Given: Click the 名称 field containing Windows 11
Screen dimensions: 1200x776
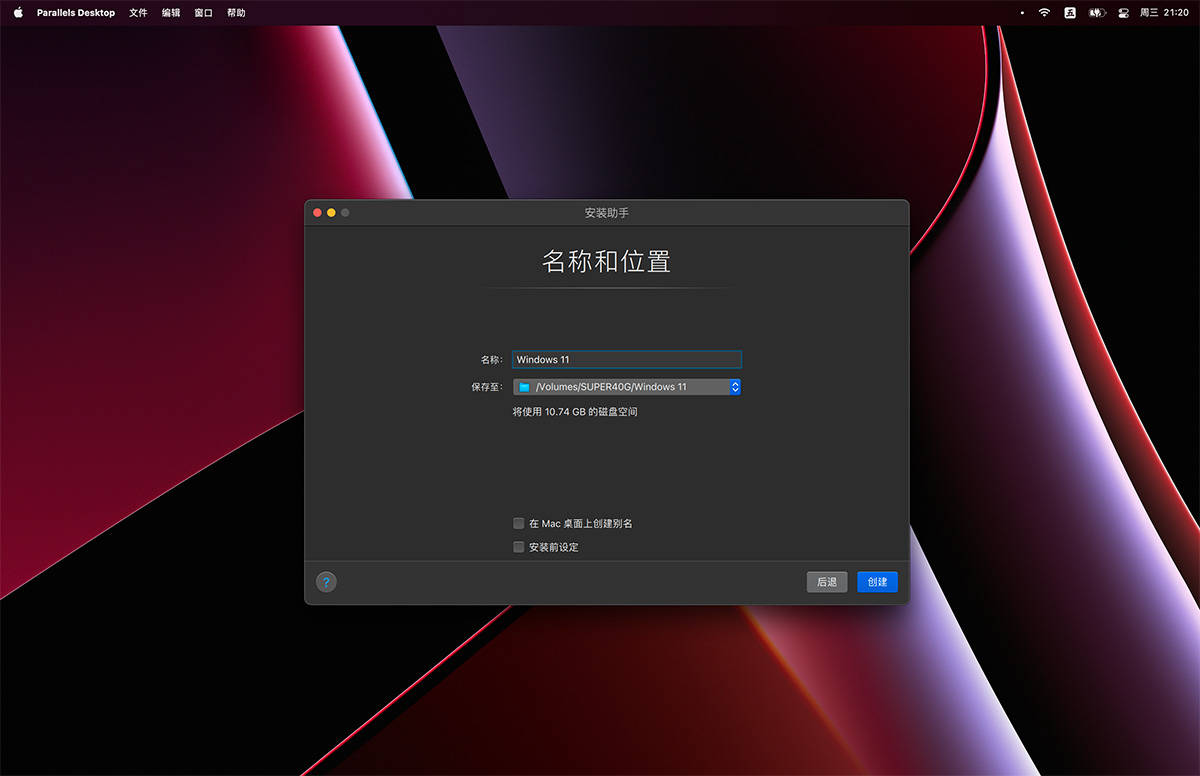Looking at the screenshot, I should click(626, 360).
